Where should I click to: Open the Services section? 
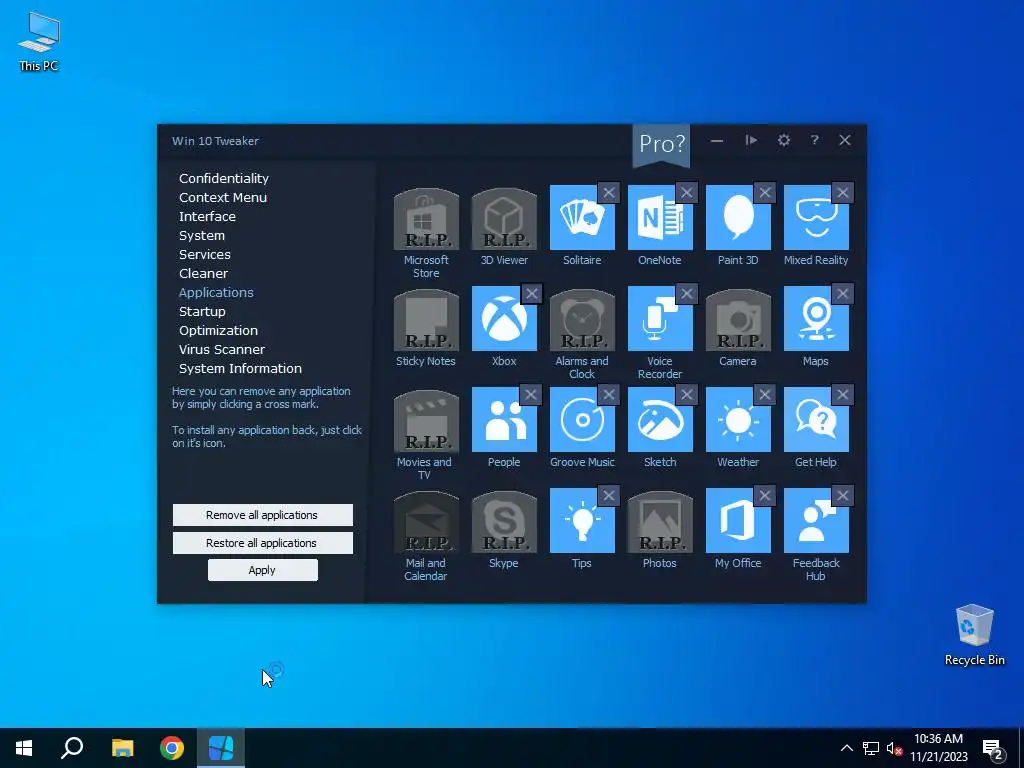(204, 254)
